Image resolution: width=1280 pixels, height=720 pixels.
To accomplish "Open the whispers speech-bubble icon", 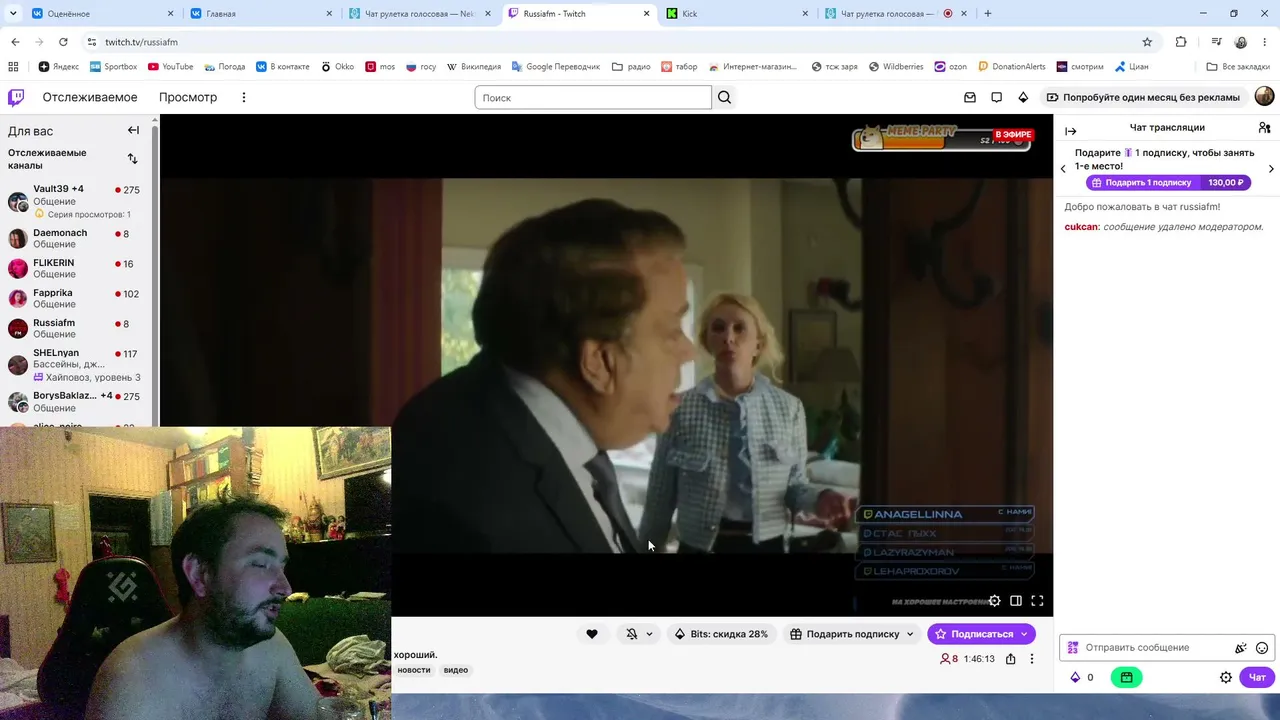I will click(x=996, y=97).
